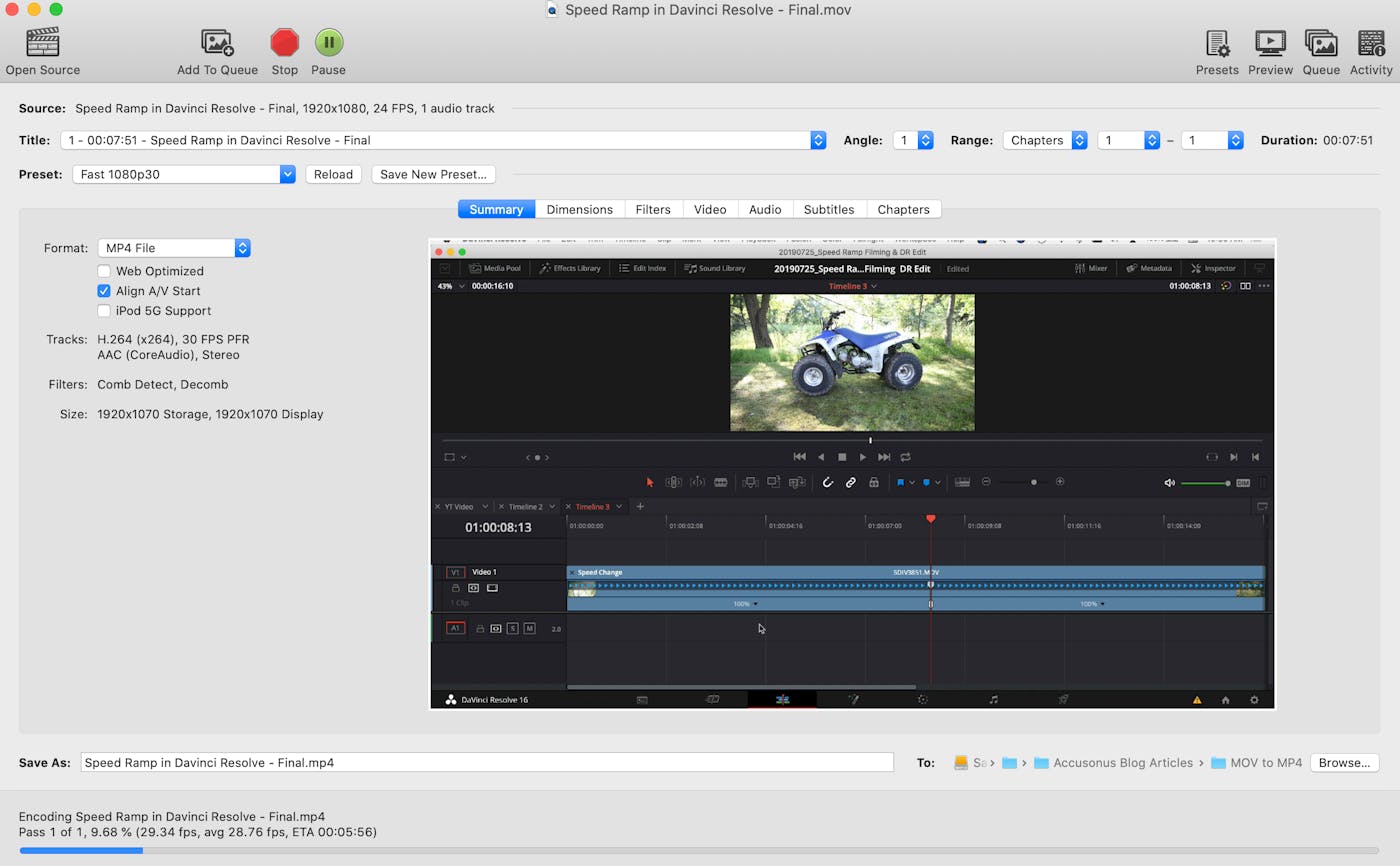The image size is (1400, 866).
Task: Open the Presets panel from the toolbar
Action: [x=1217, y=43]
